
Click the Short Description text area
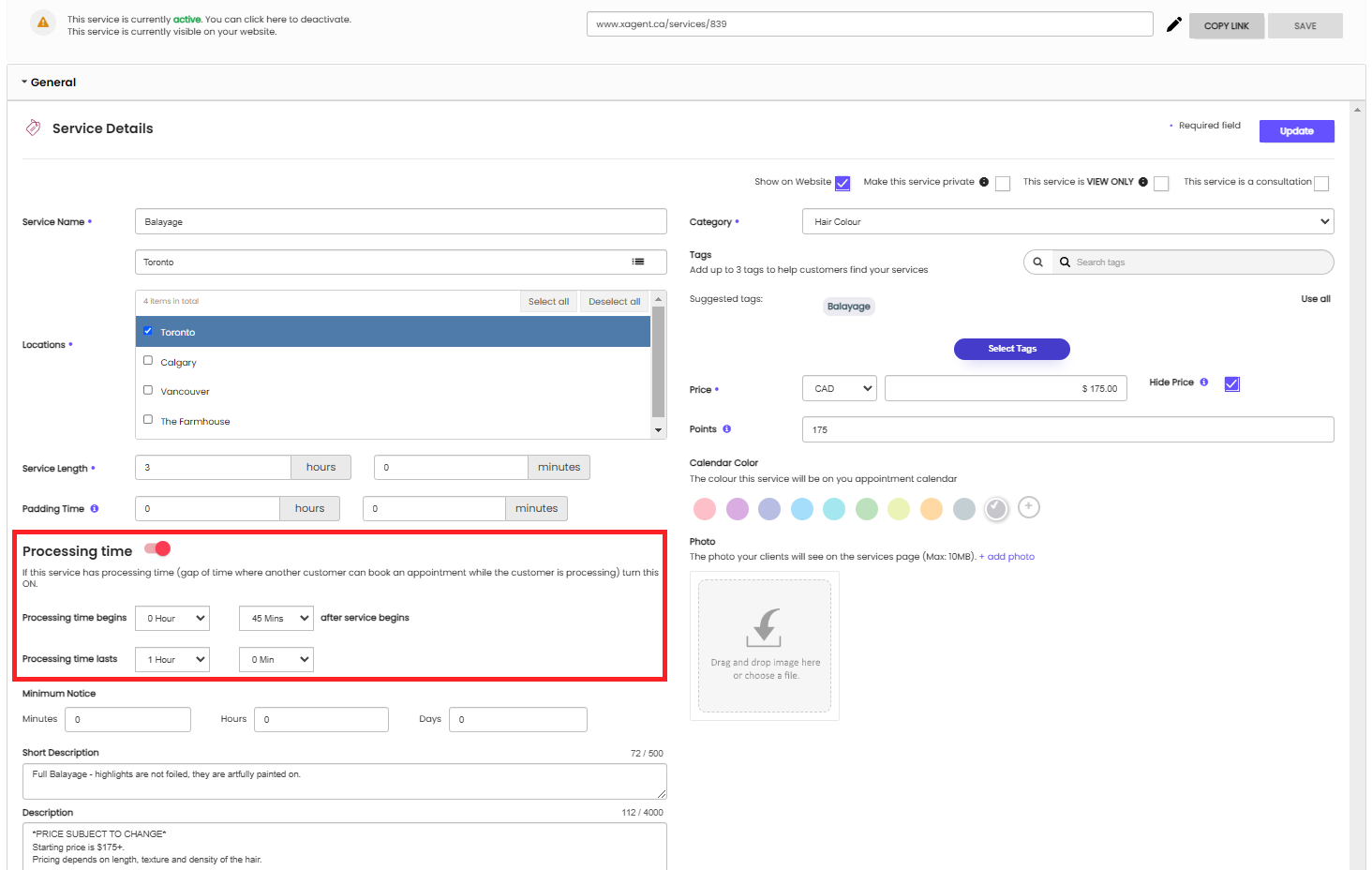pyautogui.click(x=345, y=781)
